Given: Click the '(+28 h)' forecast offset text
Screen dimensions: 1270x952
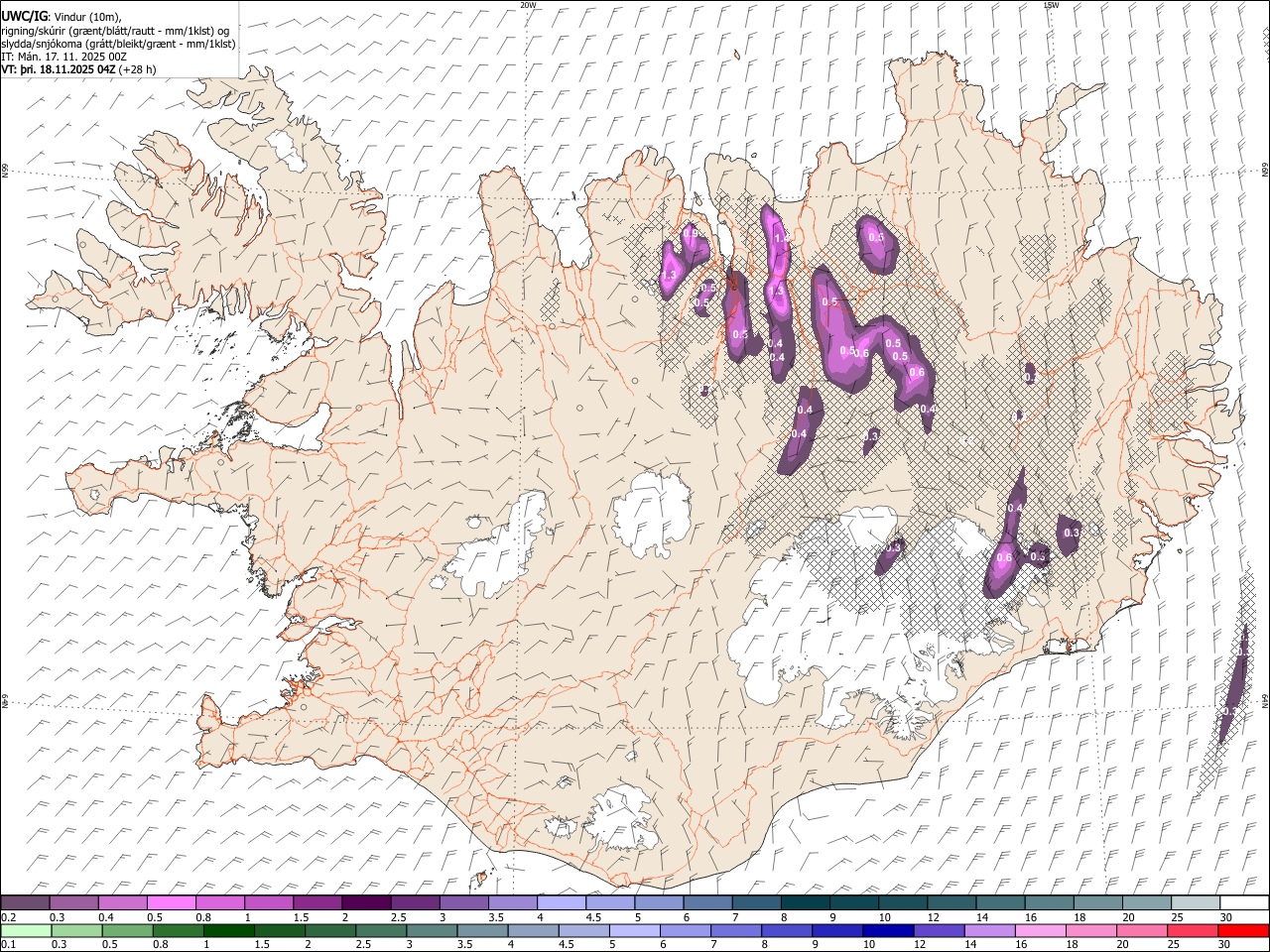Looking at the screenshot, I should [x=138, y=69].
